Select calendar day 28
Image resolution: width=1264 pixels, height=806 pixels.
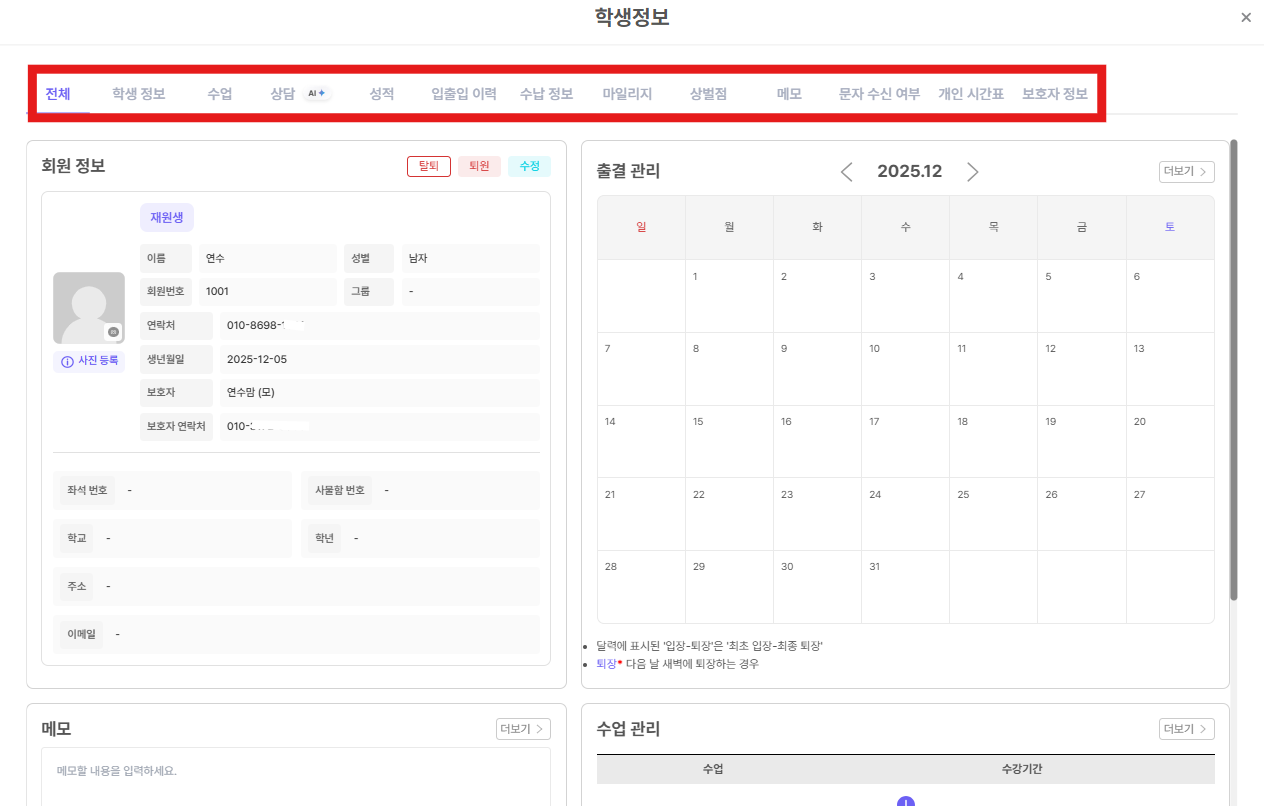coord(641,586)
